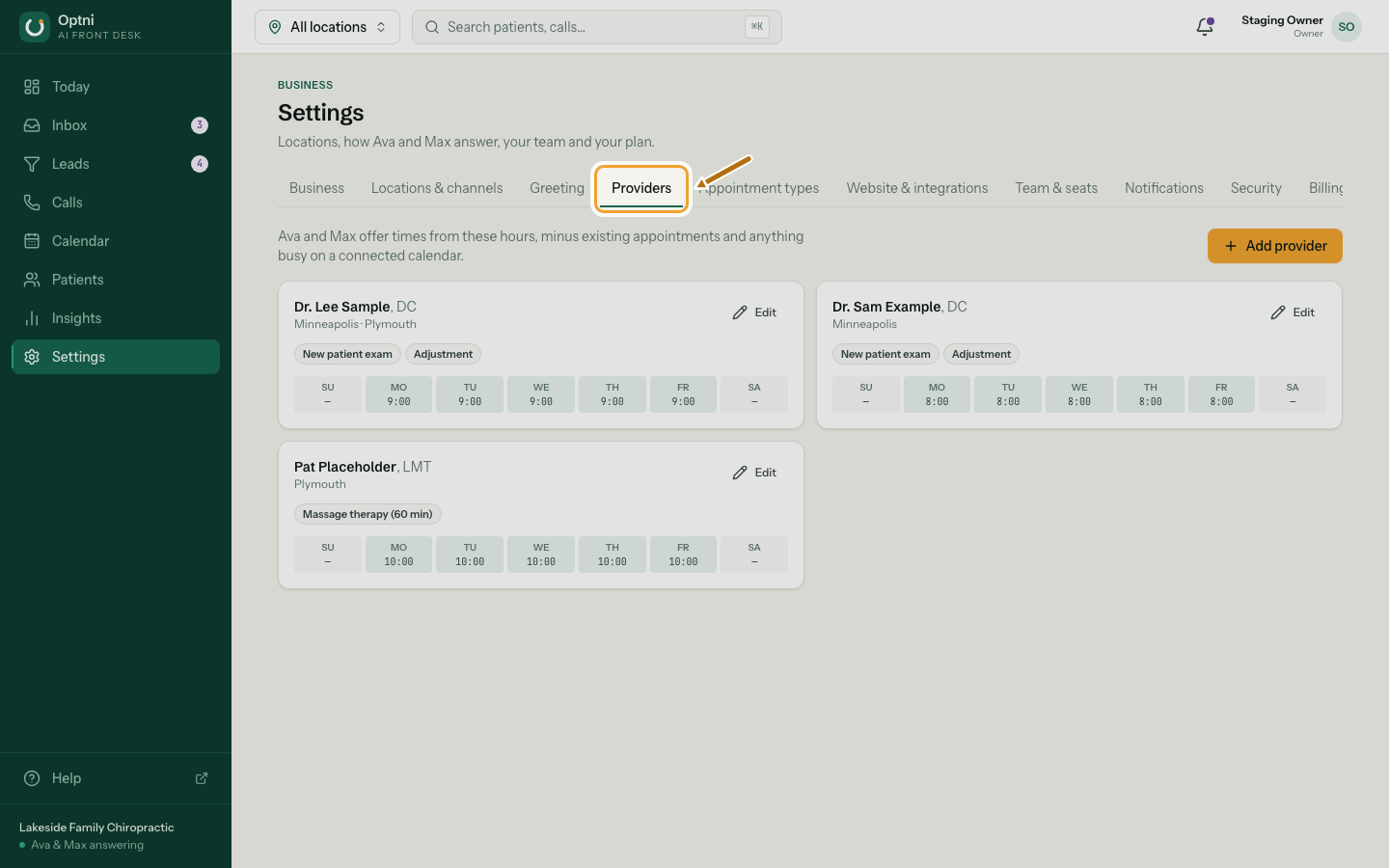Open the Patients page
The width and height of the screenshot is (1389, 868).
(x=116, y=280)
